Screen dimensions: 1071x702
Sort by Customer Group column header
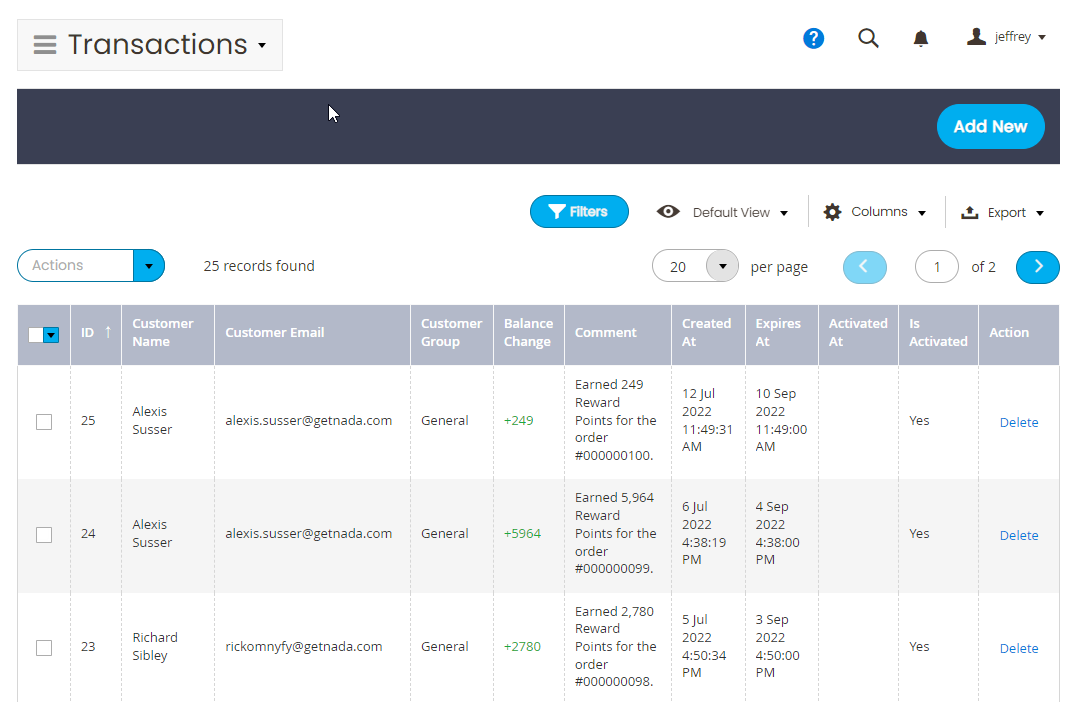[x=451, y=333]
